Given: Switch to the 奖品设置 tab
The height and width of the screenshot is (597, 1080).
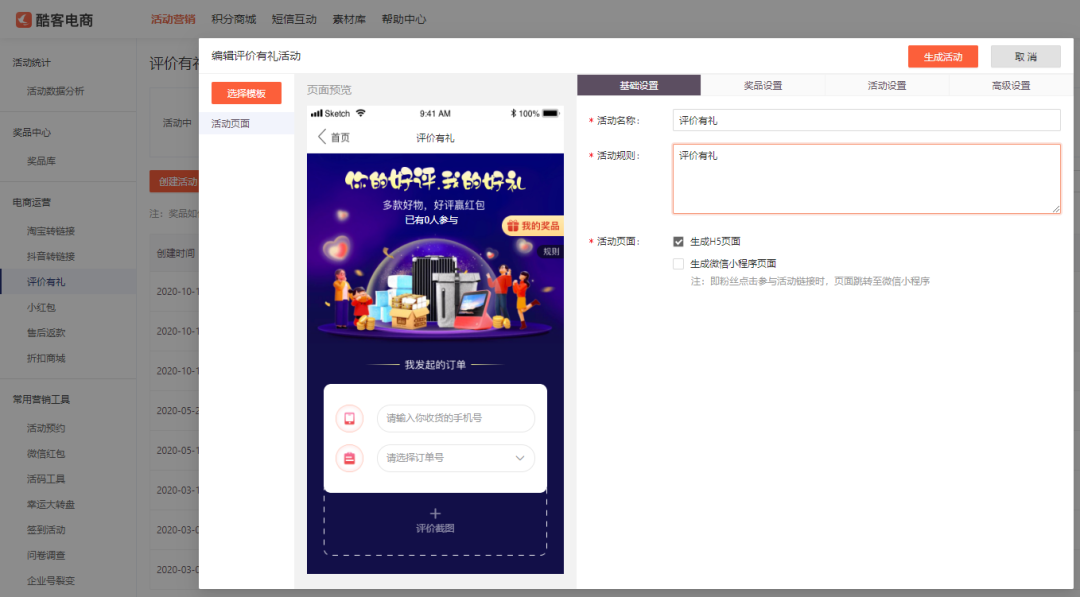Looking at the screenshot, I should (762, 85).
